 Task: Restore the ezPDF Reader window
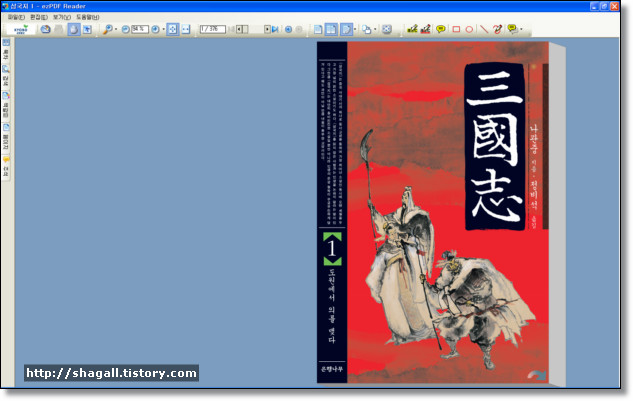point(604,6)
